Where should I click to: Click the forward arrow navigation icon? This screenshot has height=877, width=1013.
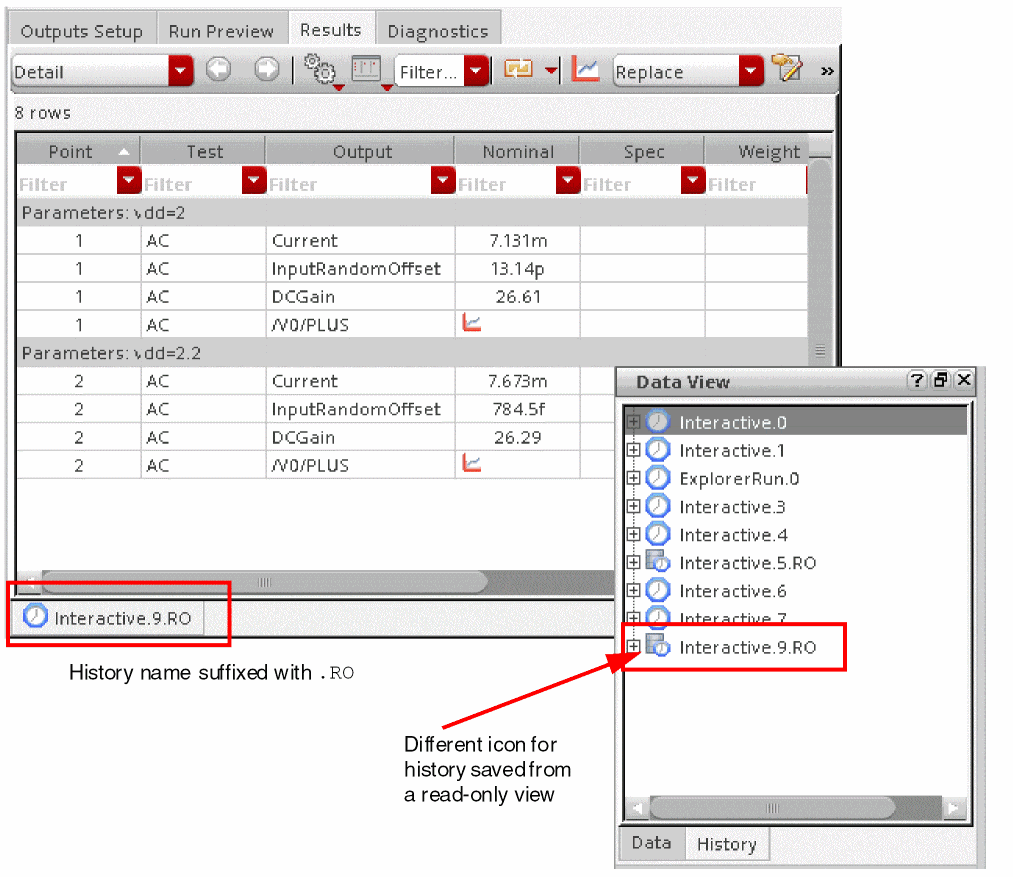tap(266, 71)
